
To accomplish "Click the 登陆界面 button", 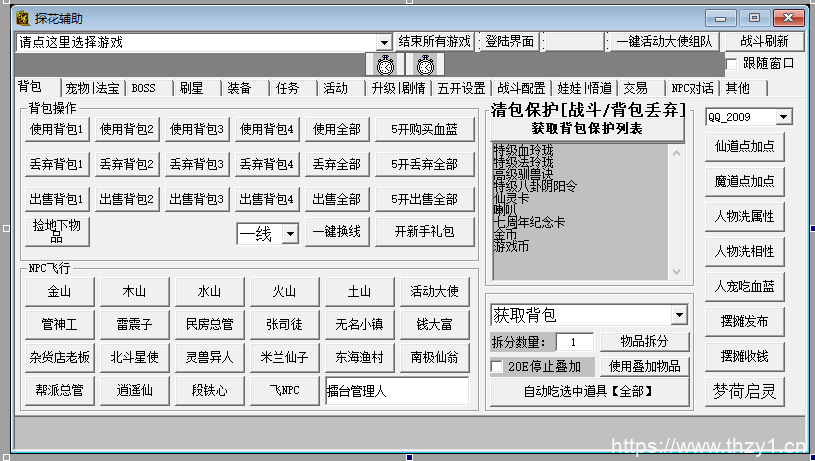I will coord(509,42).
